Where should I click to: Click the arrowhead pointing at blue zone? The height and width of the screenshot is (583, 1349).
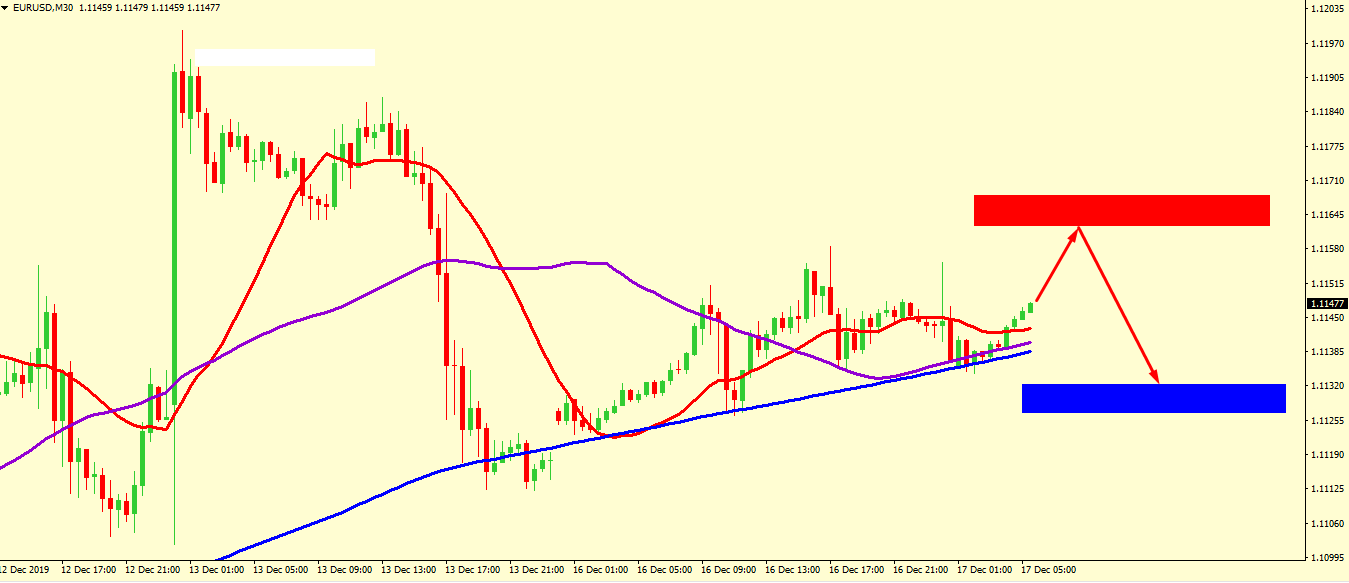1155,378
